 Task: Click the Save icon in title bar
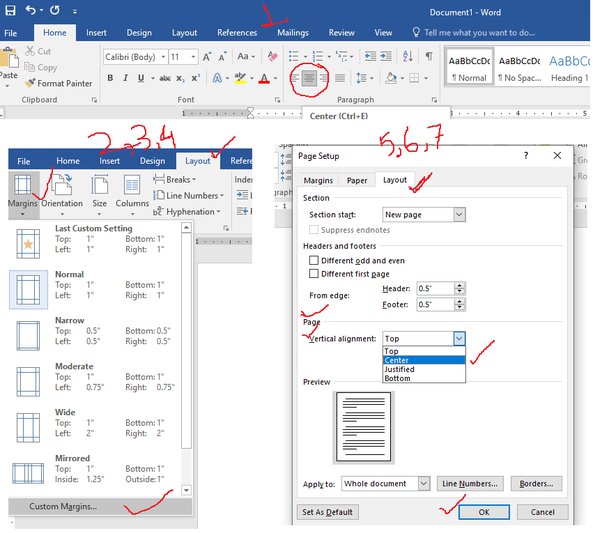pyautogui.click(x=10, y=10)
